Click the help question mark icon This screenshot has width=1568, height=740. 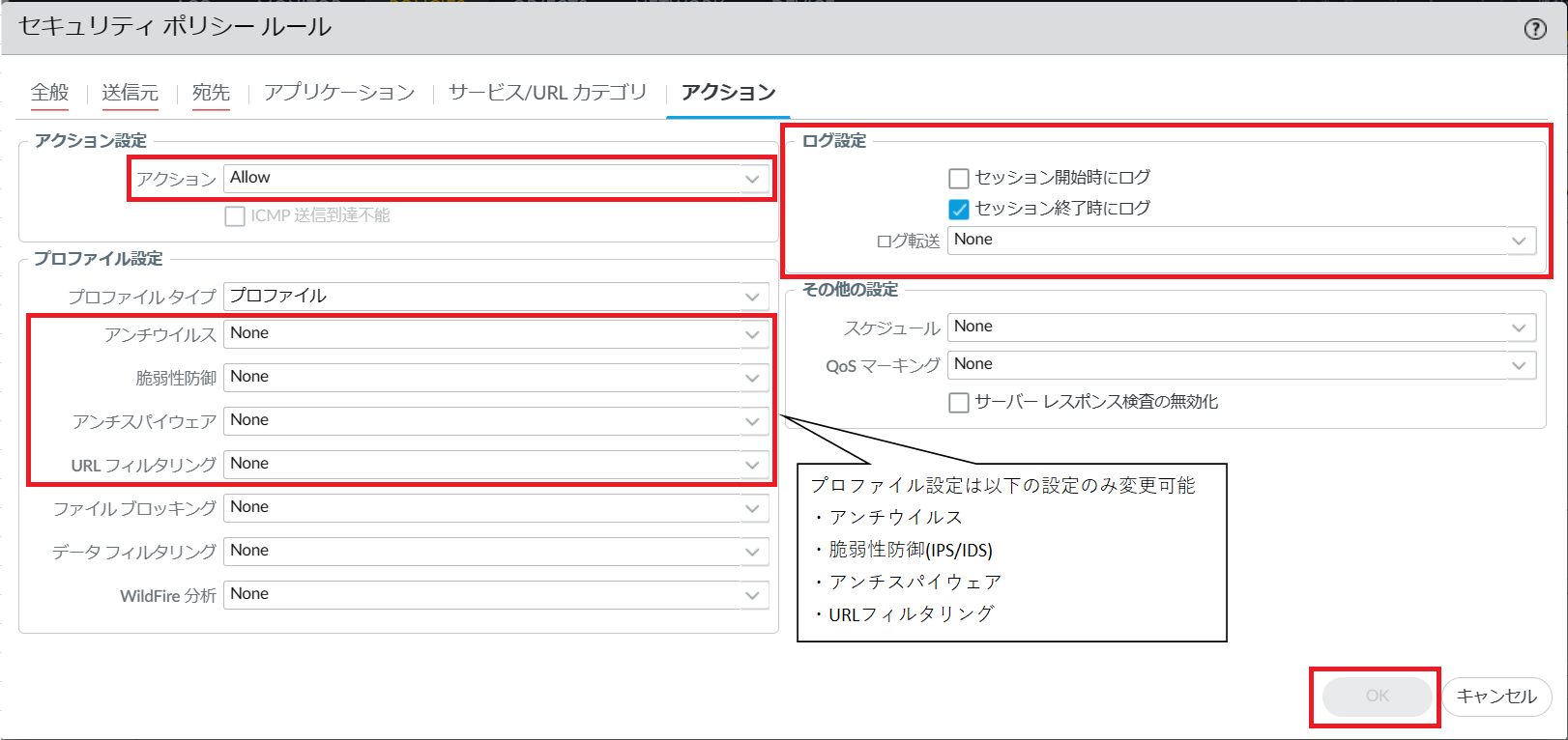point(1534,29)
